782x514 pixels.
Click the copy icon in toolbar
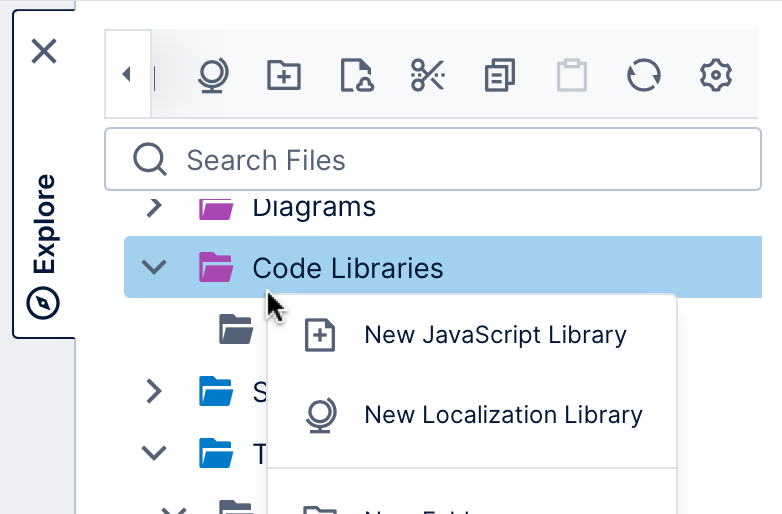coord(500,76)
